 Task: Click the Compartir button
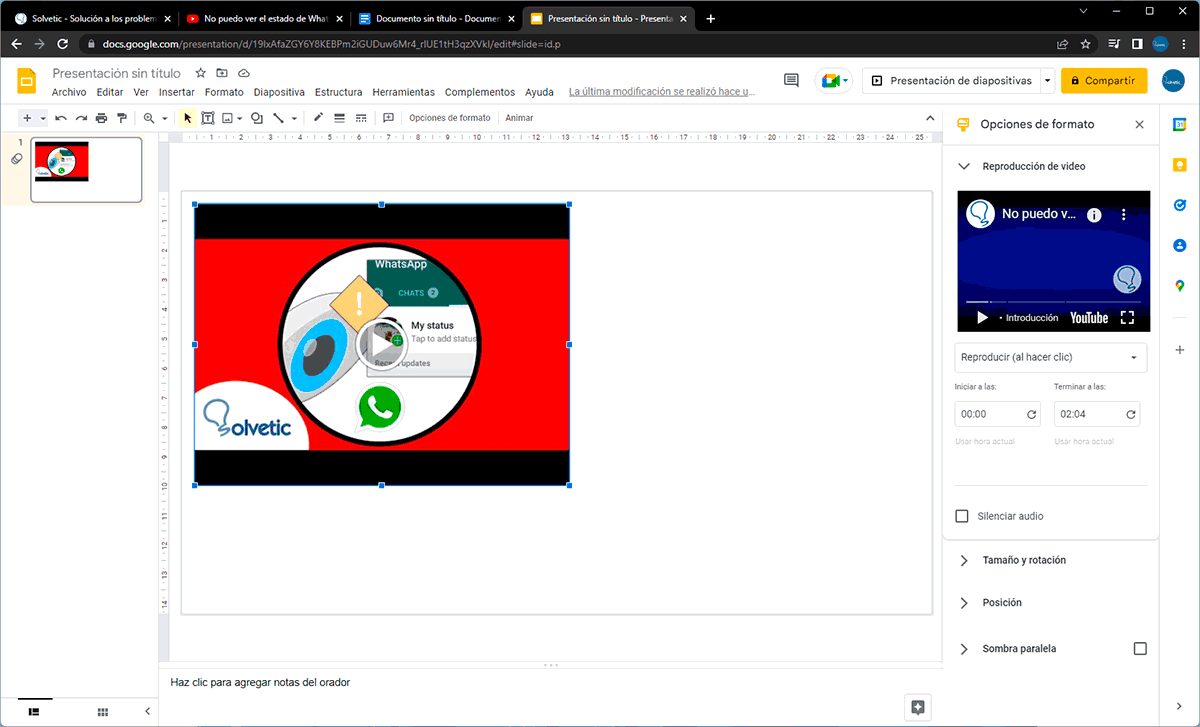pos(1104,81)
